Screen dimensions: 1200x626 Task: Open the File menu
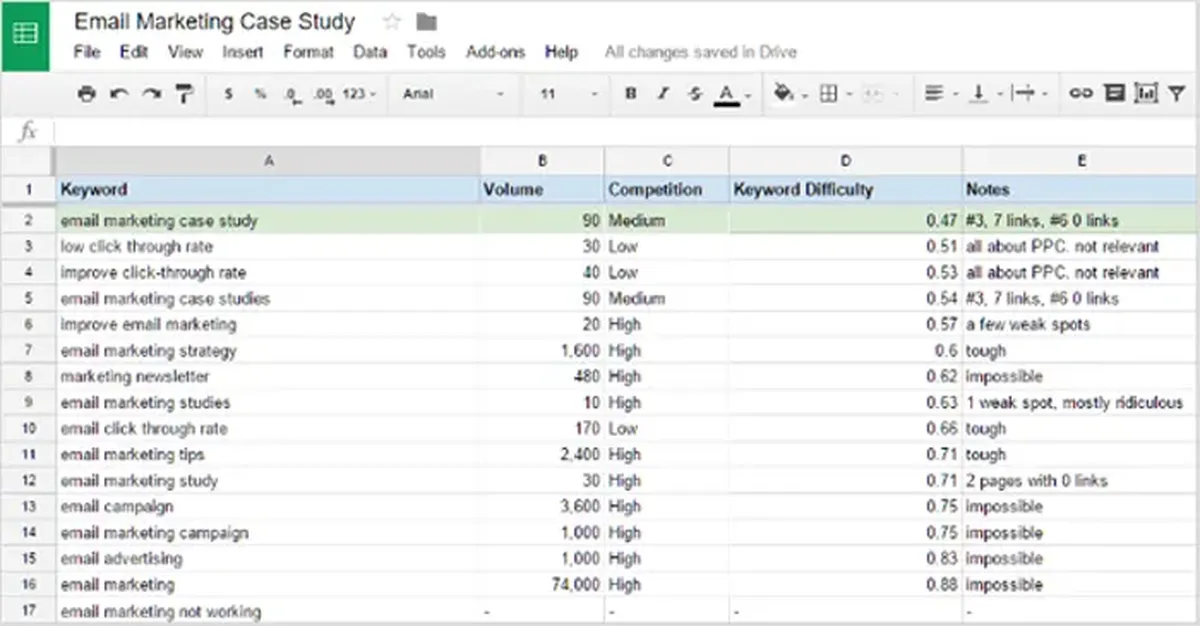pos(87,52)
